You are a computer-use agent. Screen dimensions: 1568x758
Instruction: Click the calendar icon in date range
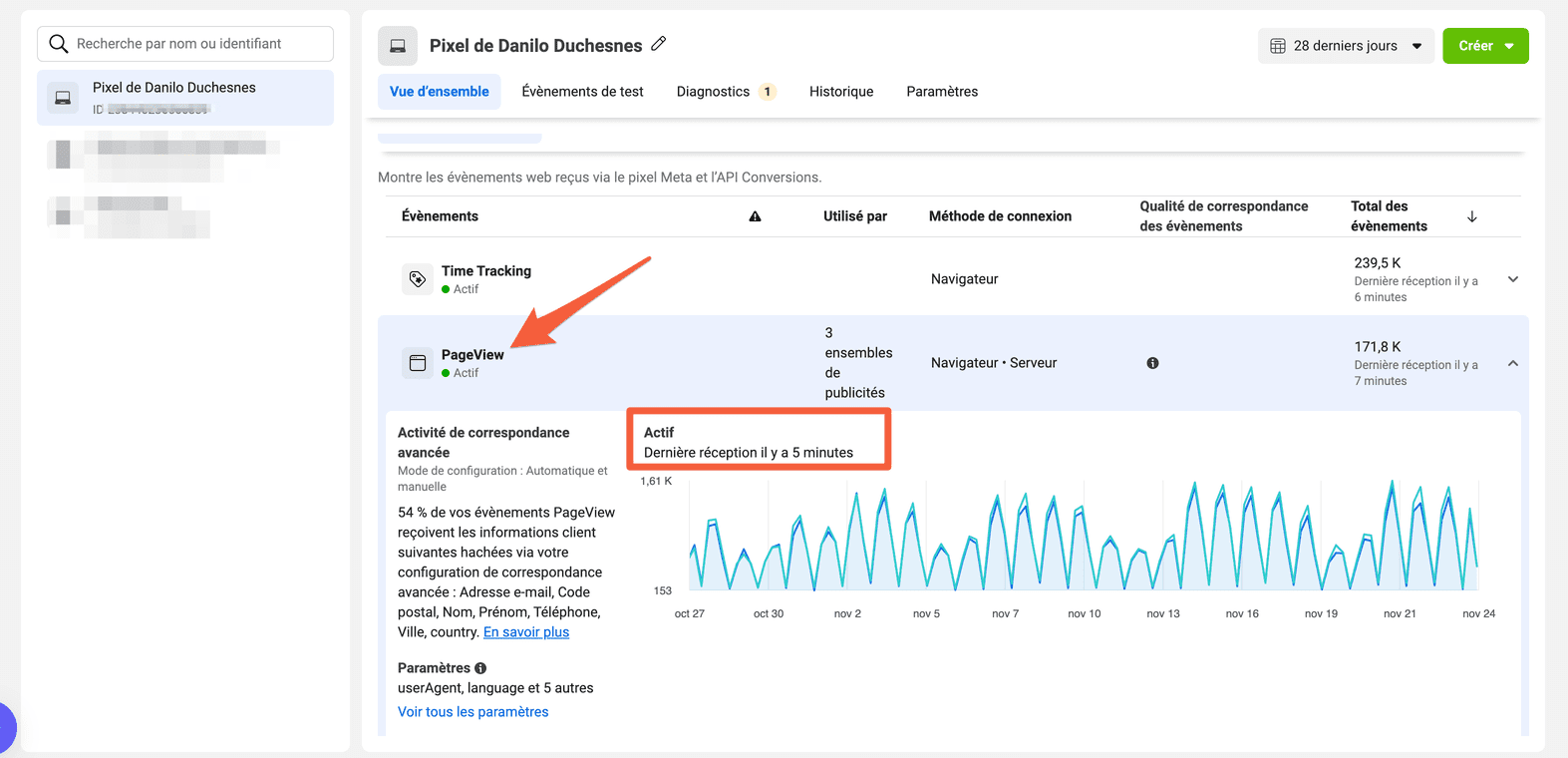[1278, 46]
